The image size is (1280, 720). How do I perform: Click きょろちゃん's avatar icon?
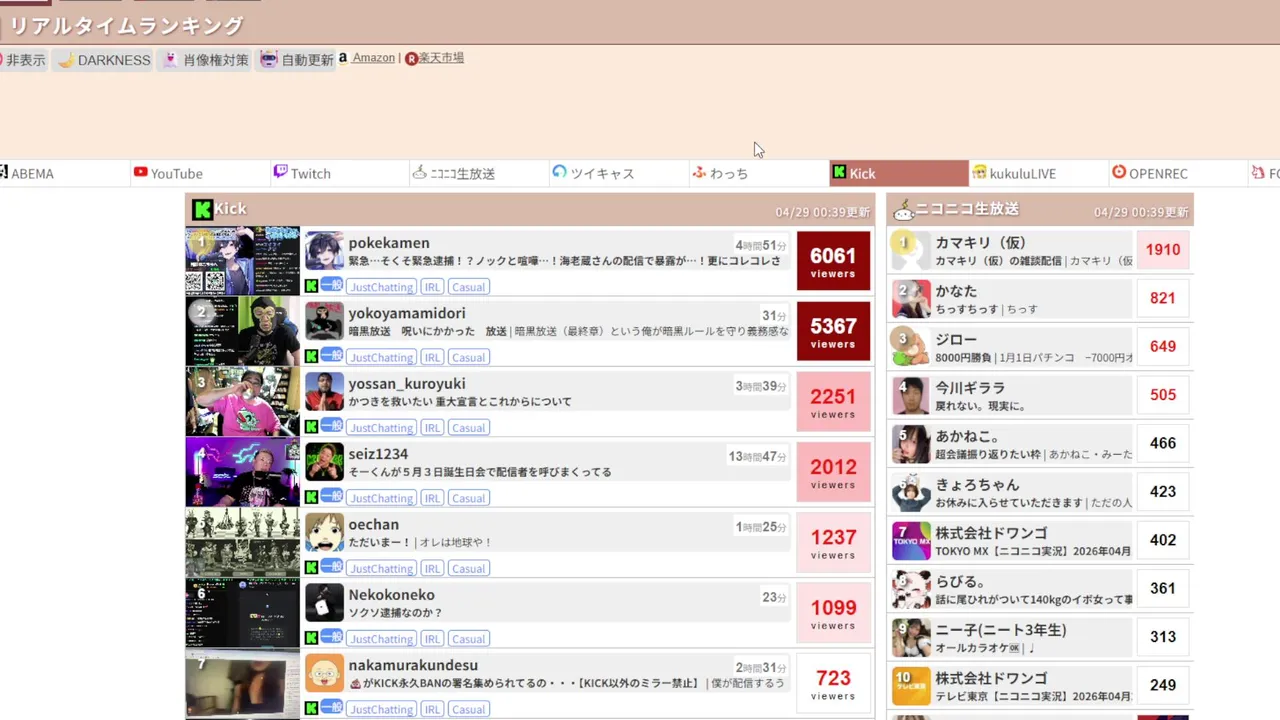coord(911,492)
